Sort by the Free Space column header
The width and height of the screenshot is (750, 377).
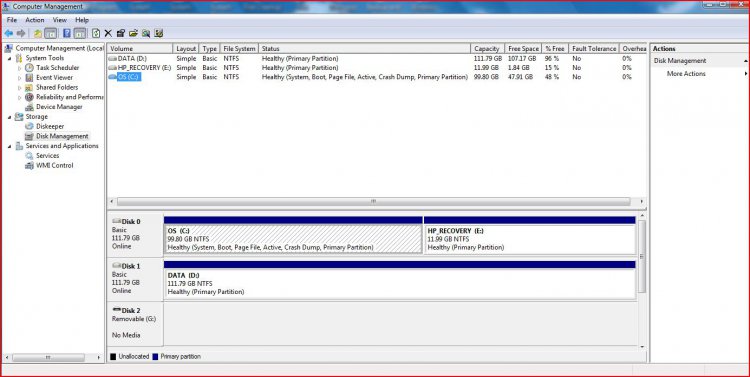tap(523, 49)
